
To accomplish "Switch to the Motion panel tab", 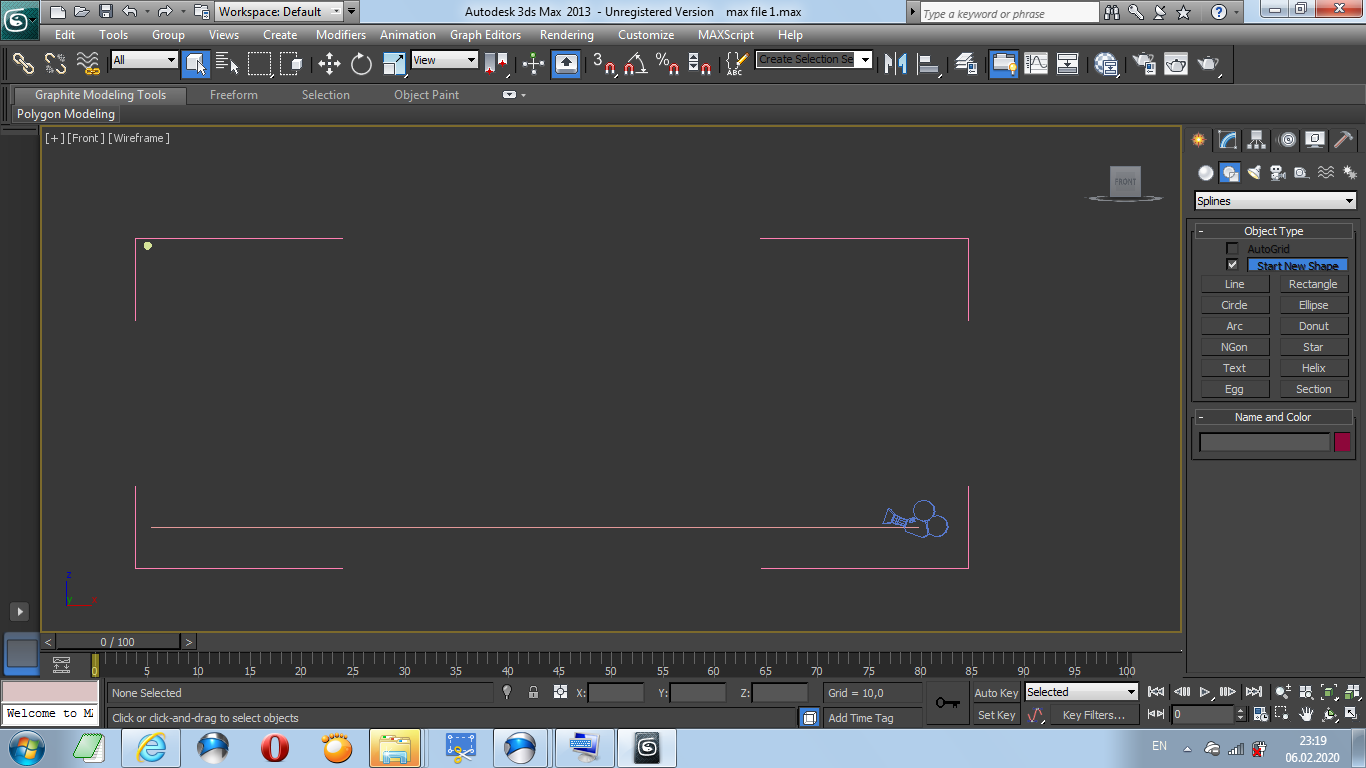I will point(1287,140).
